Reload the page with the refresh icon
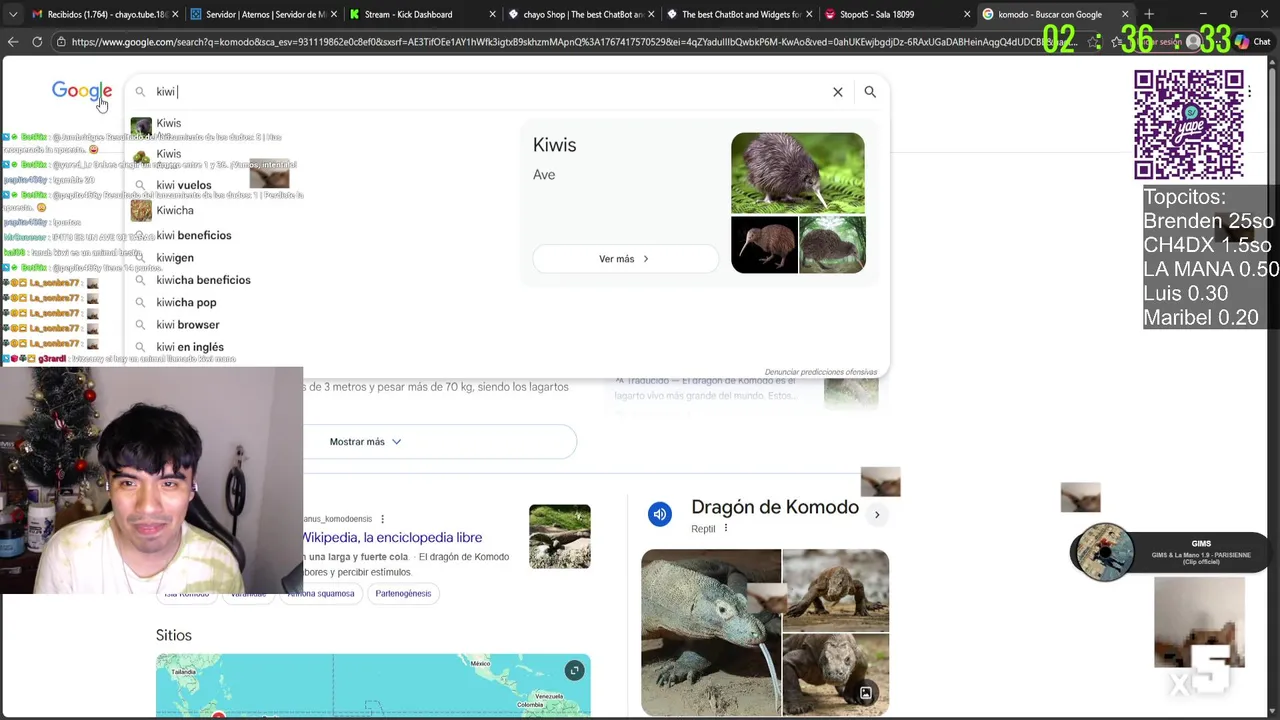Image resolution: width=1280 pixels, height=720 pixels. coord(37,42)
